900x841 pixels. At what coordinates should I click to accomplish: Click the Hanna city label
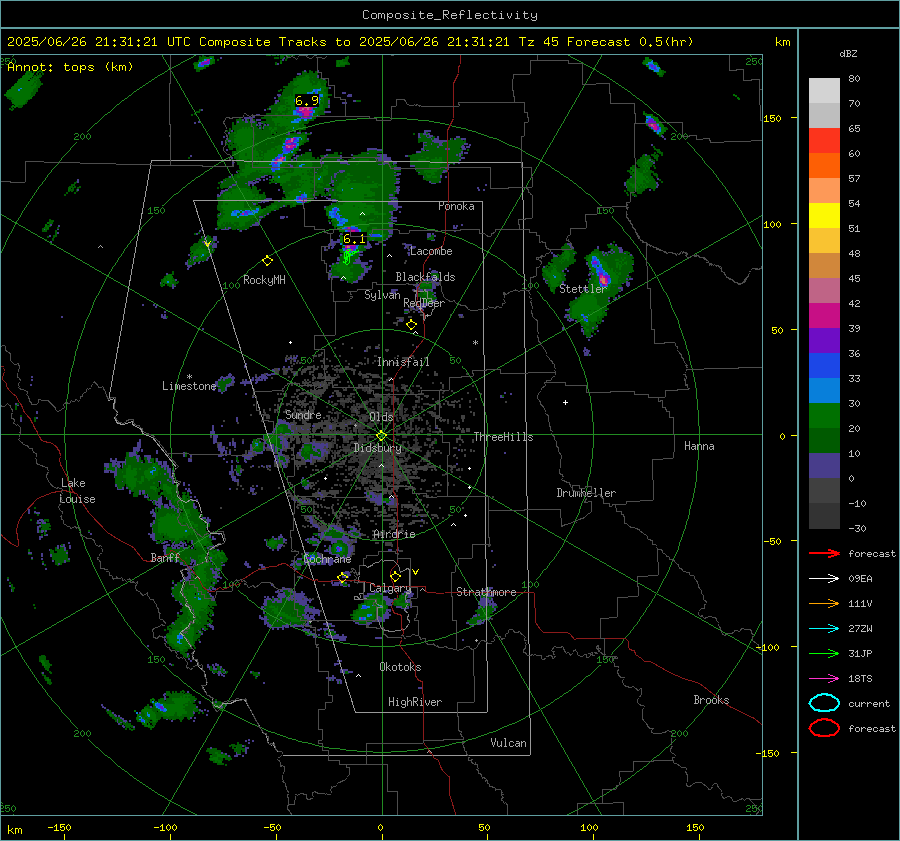(699, 446)
